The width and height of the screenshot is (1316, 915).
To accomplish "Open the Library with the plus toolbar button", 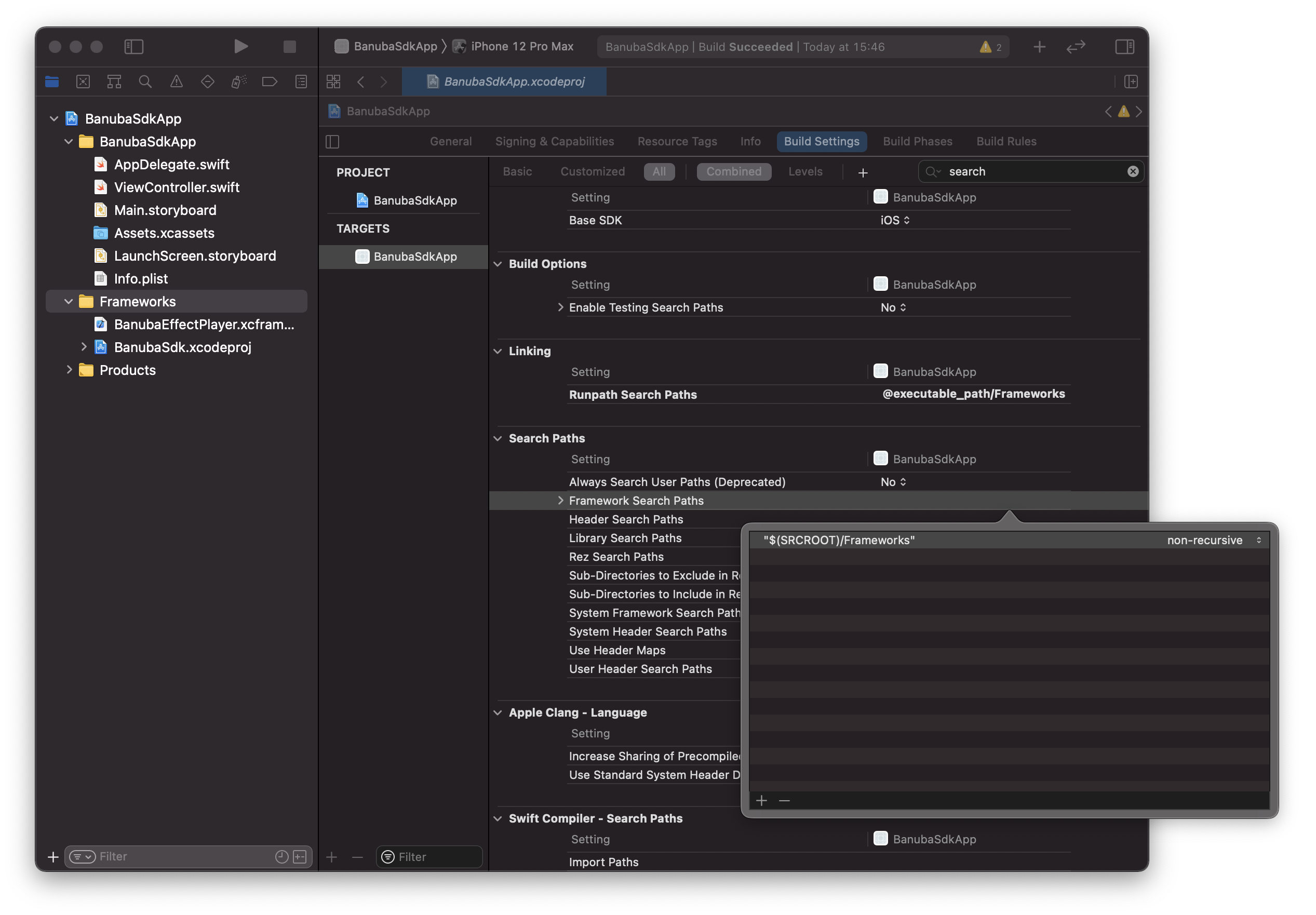I will pos(1039,46).
